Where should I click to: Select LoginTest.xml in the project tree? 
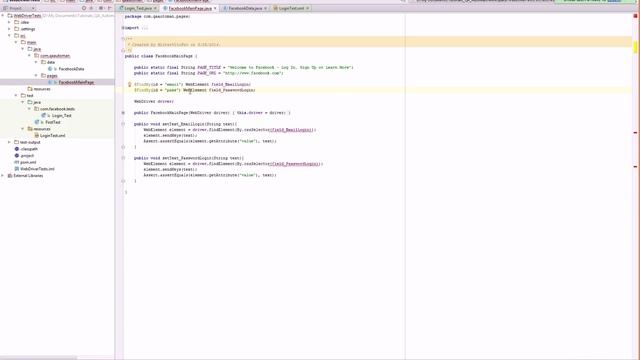[x=52, y=136]
